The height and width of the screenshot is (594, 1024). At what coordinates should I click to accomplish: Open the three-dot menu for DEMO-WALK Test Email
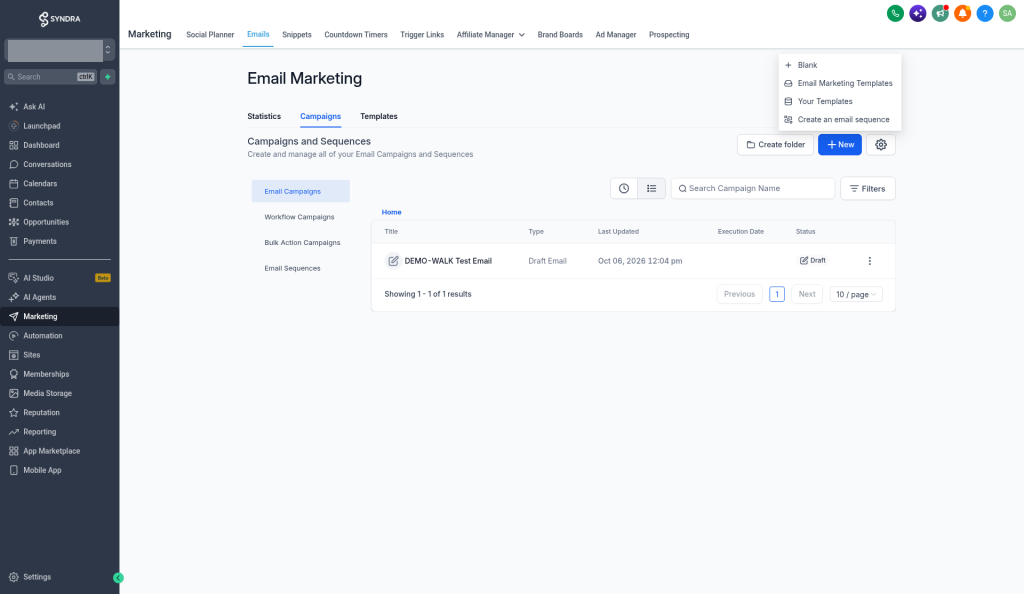click(869, 261)
